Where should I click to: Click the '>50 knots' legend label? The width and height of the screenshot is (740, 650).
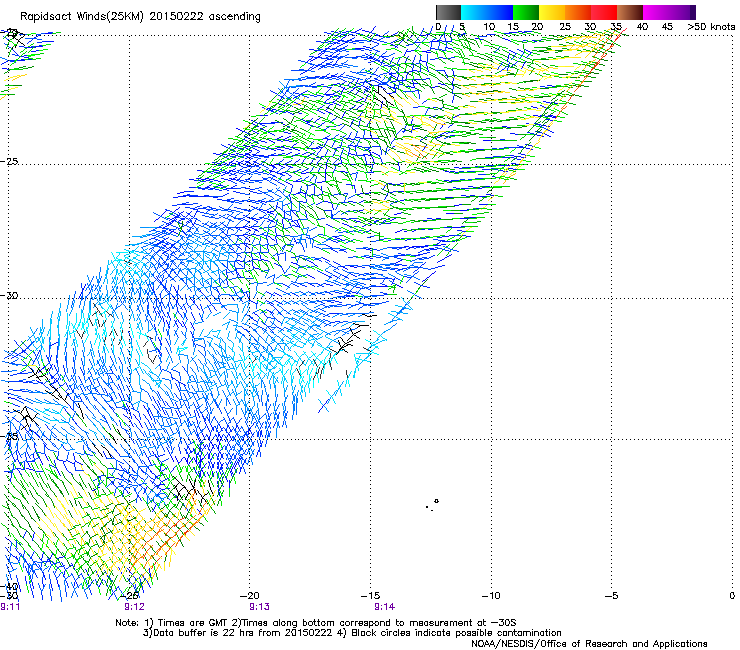point(711,27)
